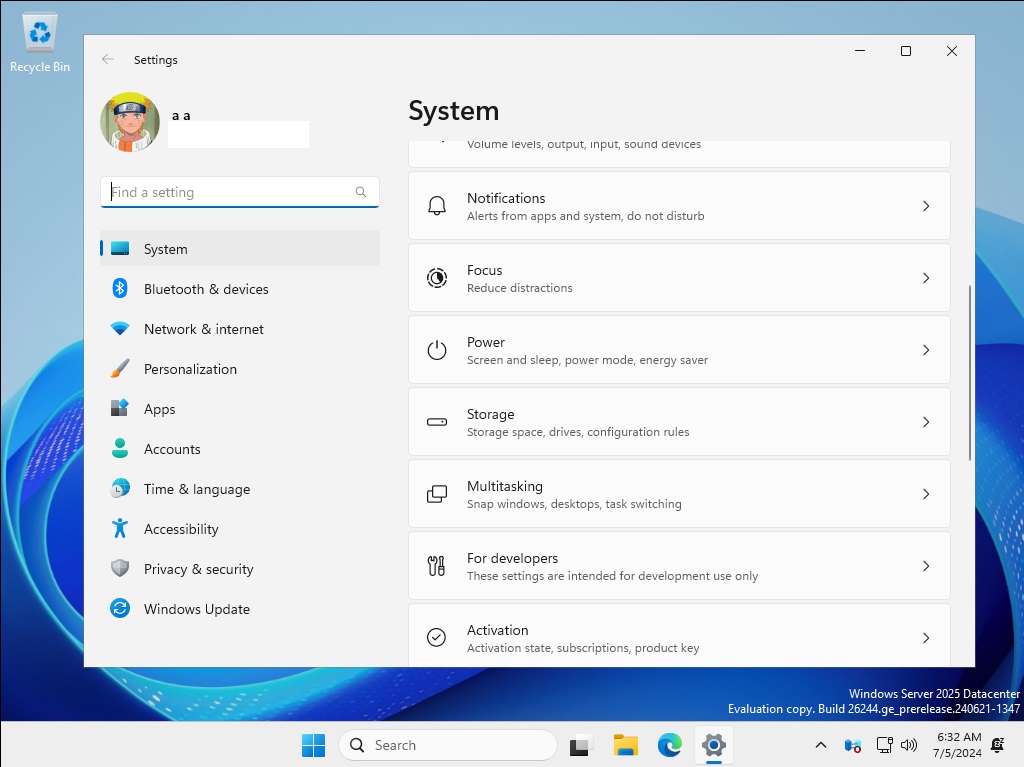The image size is (1024, 767).
Task: Click the search magnifier in Find a setting
Action: pyautogui.click(x=360, y=191)
